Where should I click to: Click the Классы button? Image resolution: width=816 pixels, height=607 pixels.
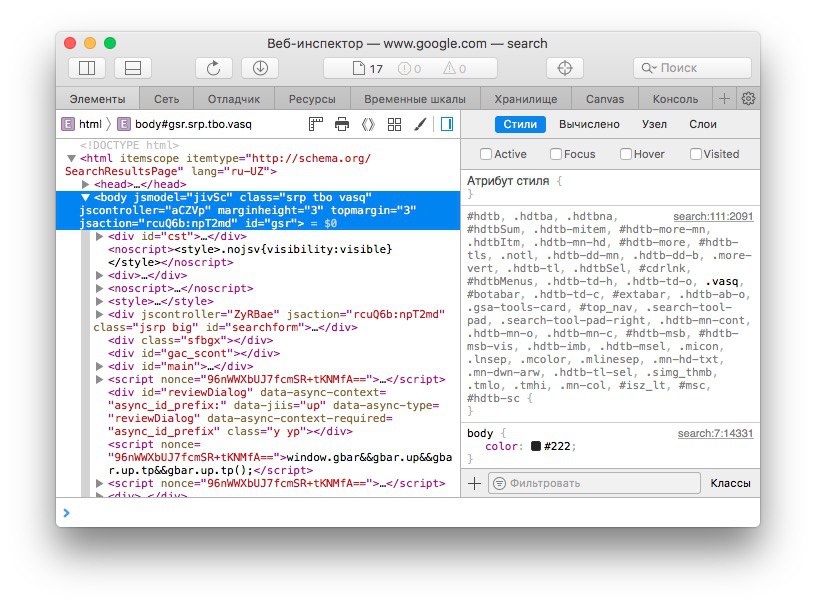(x=730, y=484)
